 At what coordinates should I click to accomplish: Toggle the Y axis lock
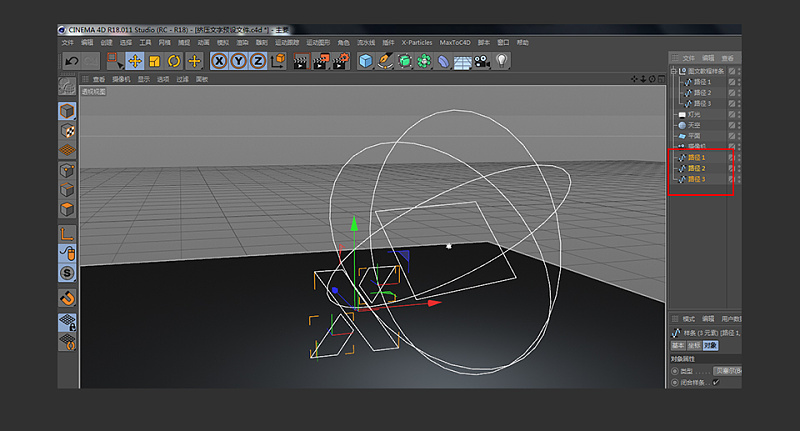[238, 61]
